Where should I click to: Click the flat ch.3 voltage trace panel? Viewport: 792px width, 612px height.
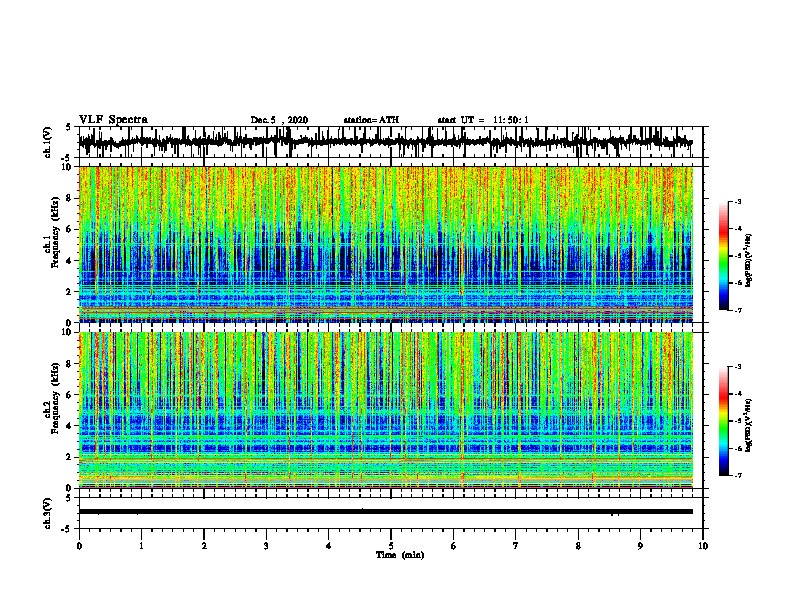pyautogui.click(x=391, y=513)
